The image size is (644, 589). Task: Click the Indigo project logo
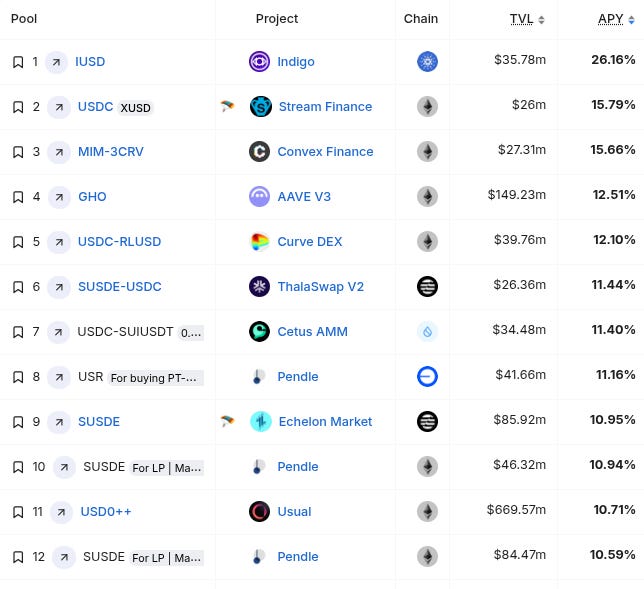pos(260,62)
